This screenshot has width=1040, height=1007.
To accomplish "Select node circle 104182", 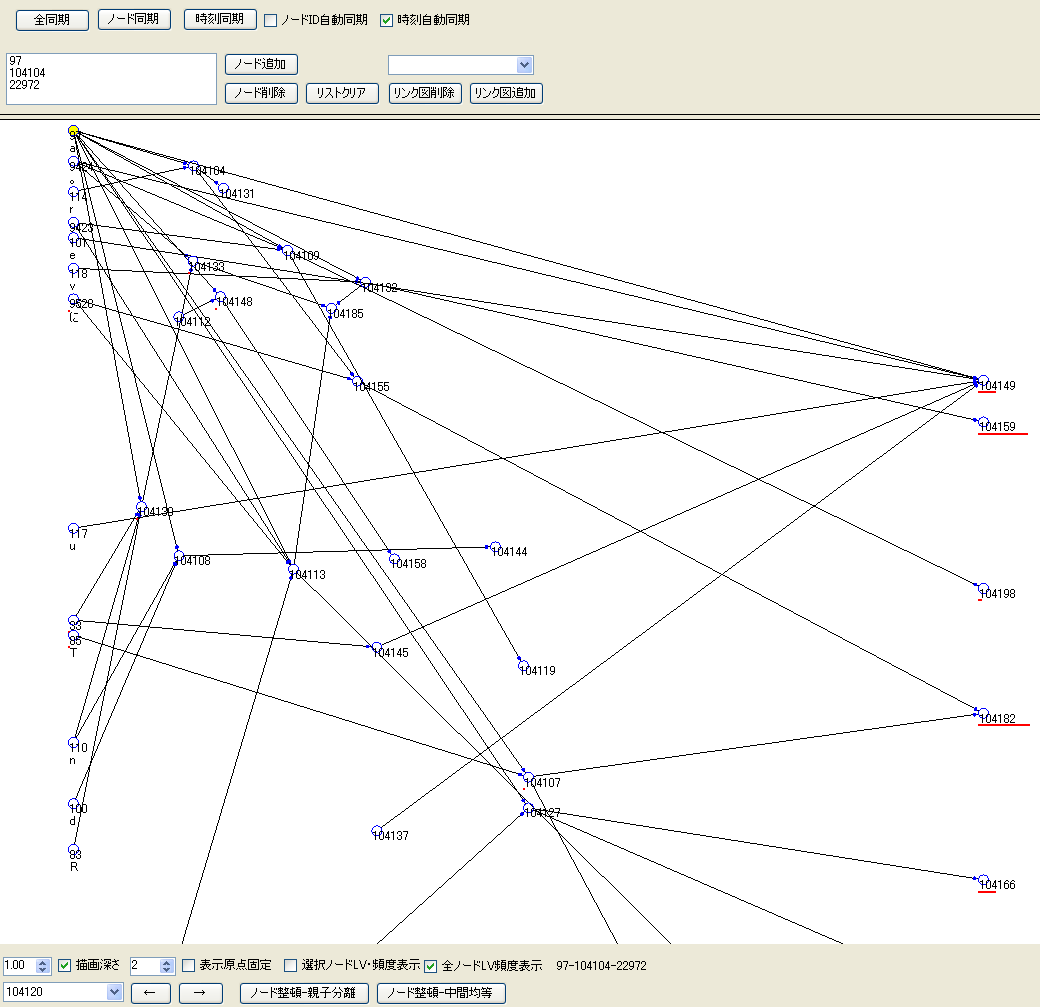I will 983,713.
